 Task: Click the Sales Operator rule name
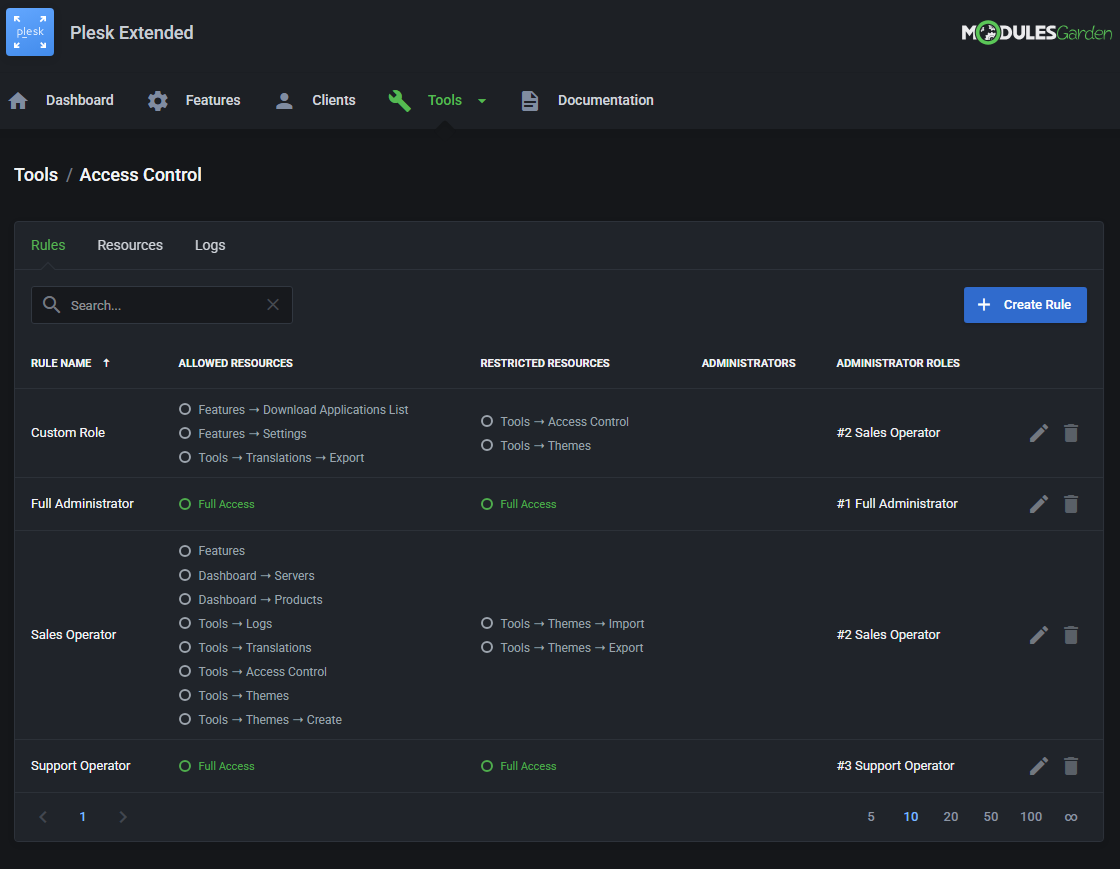[x=74, y=635]
